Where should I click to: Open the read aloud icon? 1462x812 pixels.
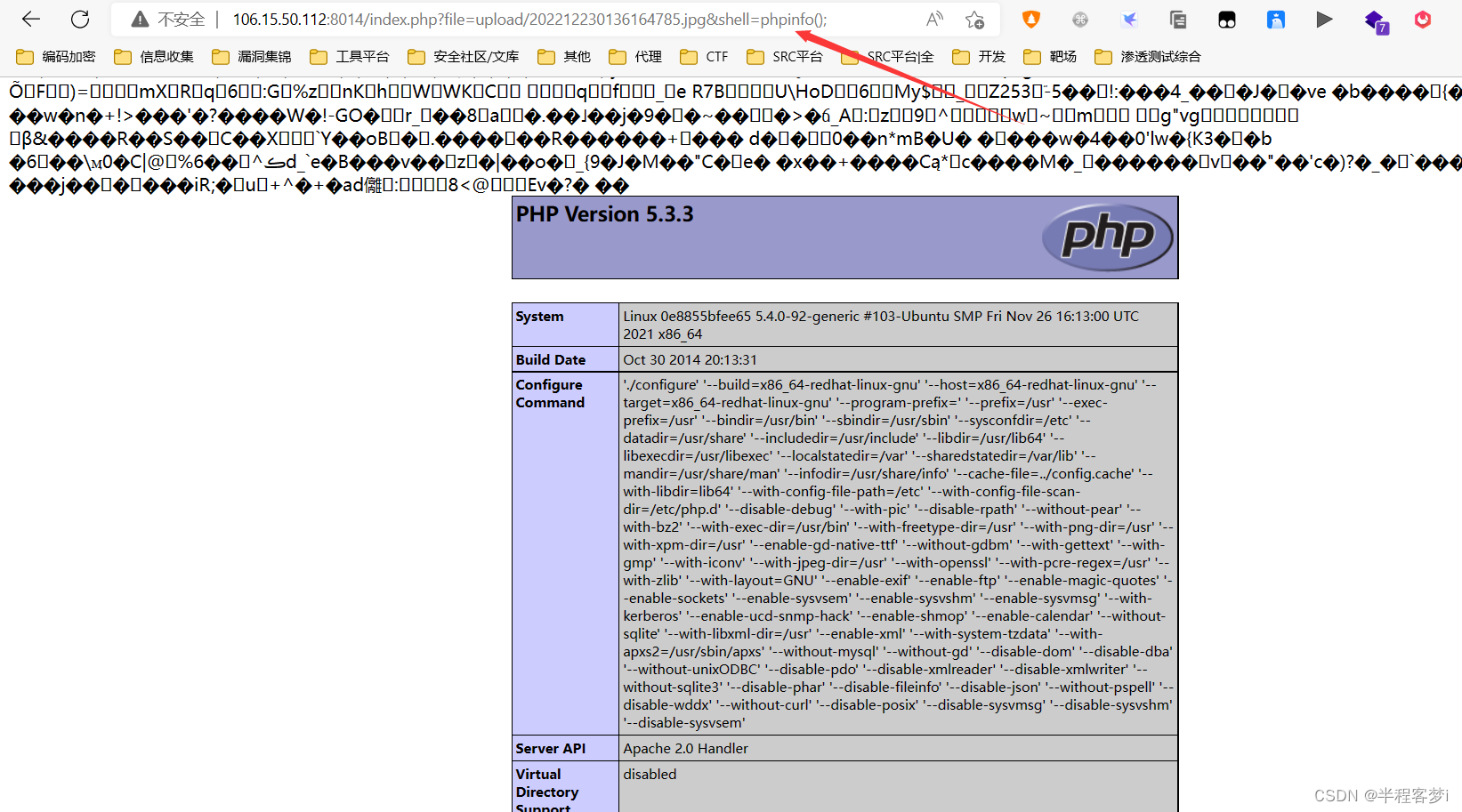pos(934,20)
